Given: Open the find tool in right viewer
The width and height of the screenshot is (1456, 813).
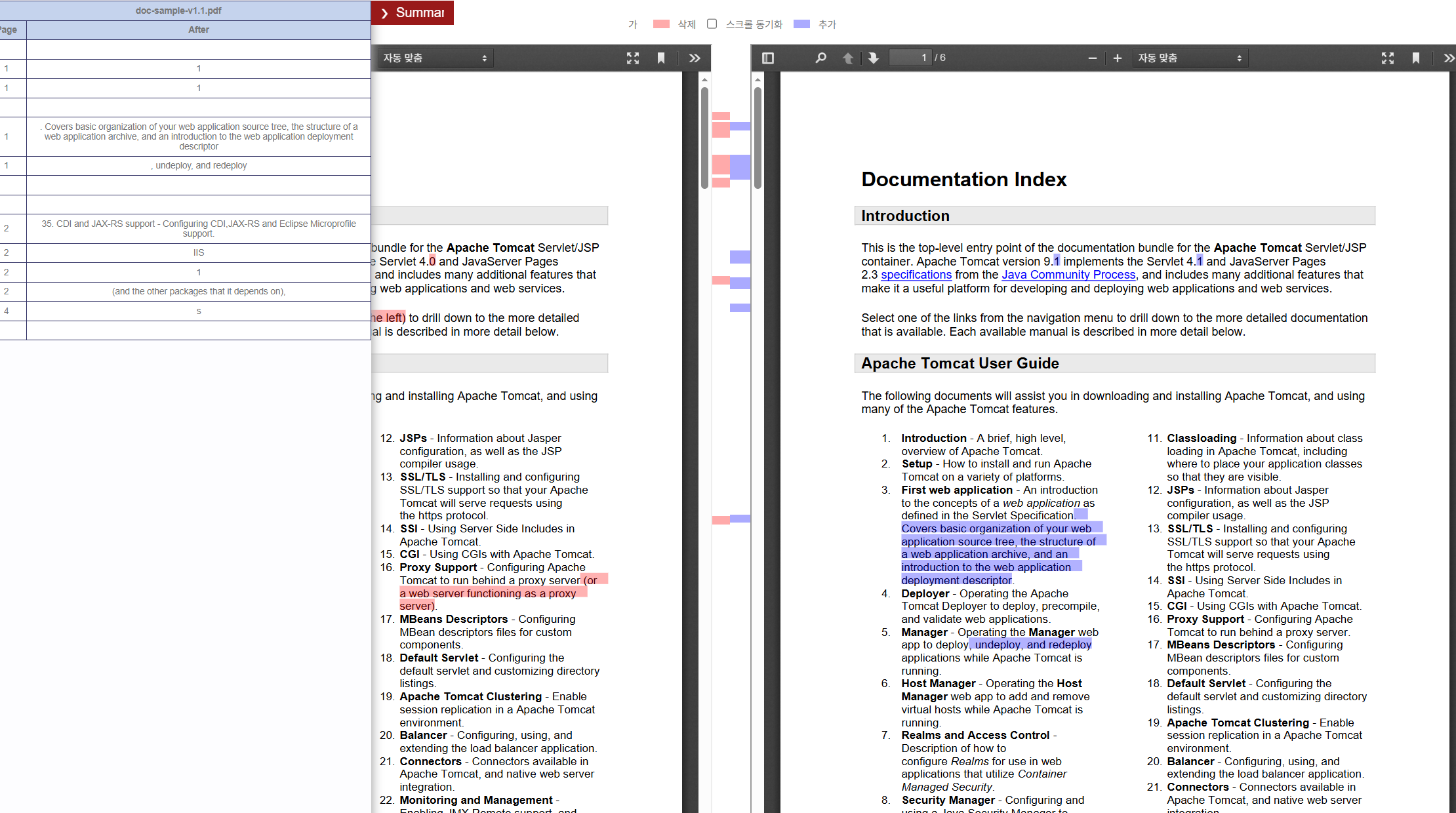Looking at the screenshot, I should tap(820, 58).
